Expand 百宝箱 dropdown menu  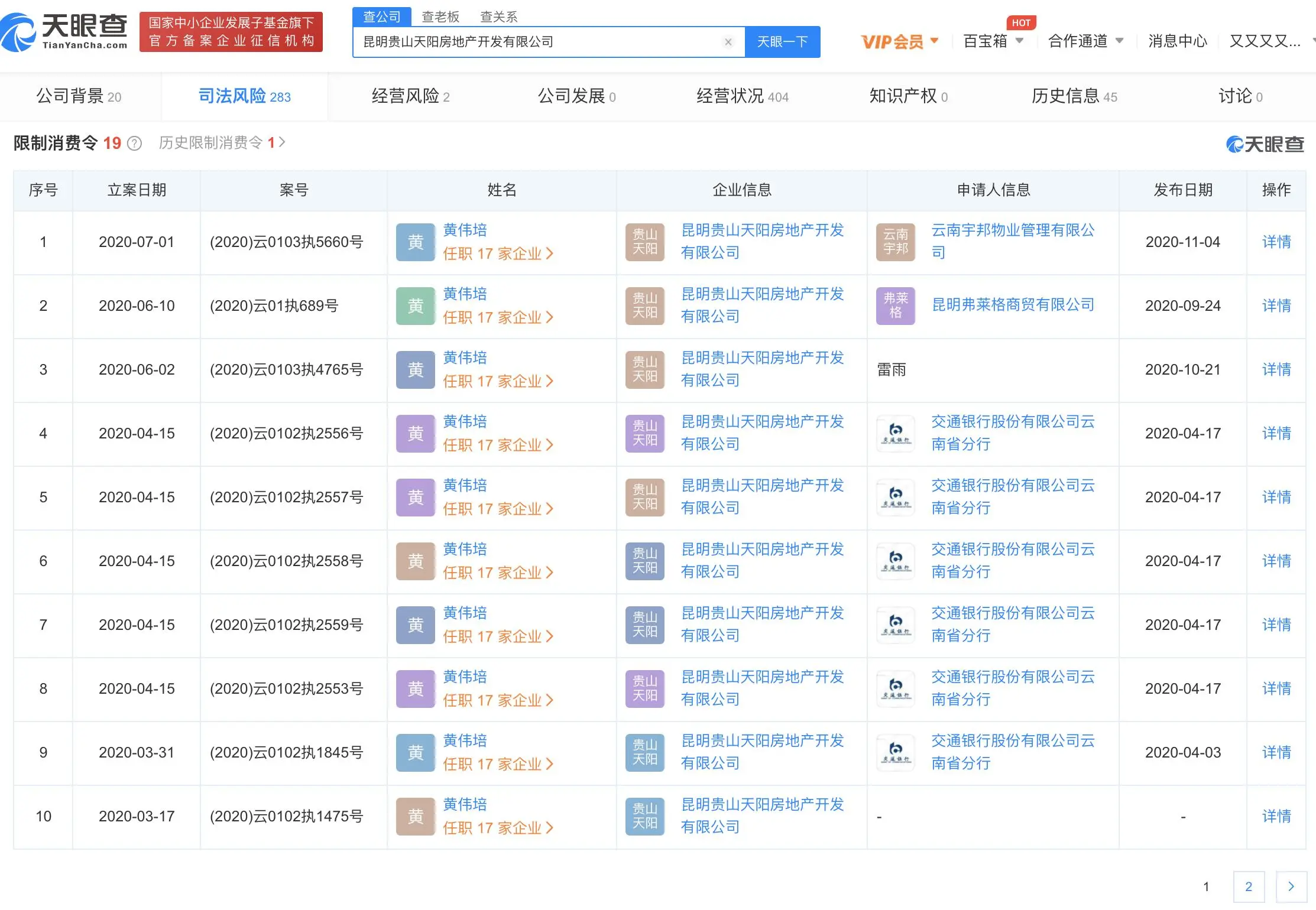click(x=993, y=41)
